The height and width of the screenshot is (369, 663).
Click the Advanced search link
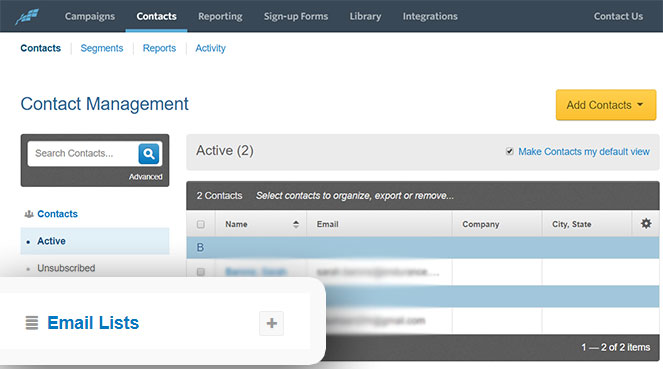pos(145,177)
